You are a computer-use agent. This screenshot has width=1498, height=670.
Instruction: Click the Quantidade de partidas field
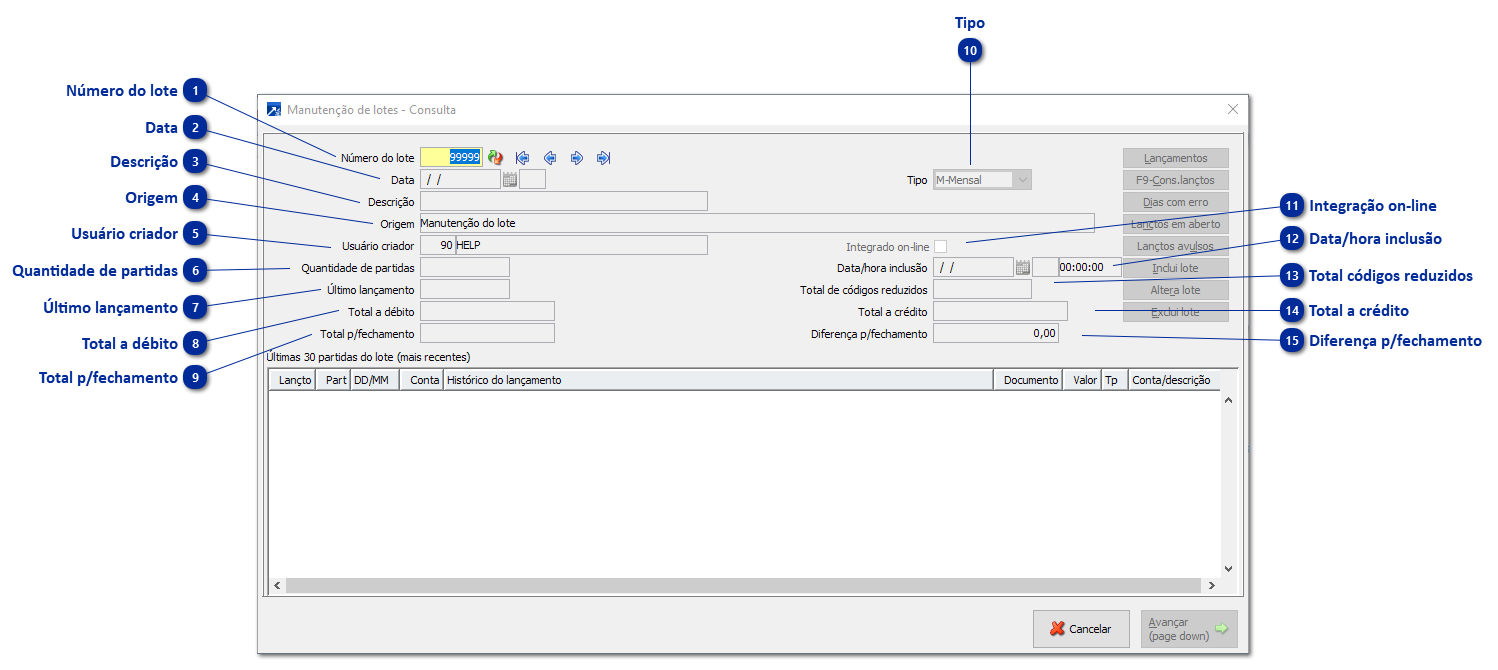coord(465,267)
